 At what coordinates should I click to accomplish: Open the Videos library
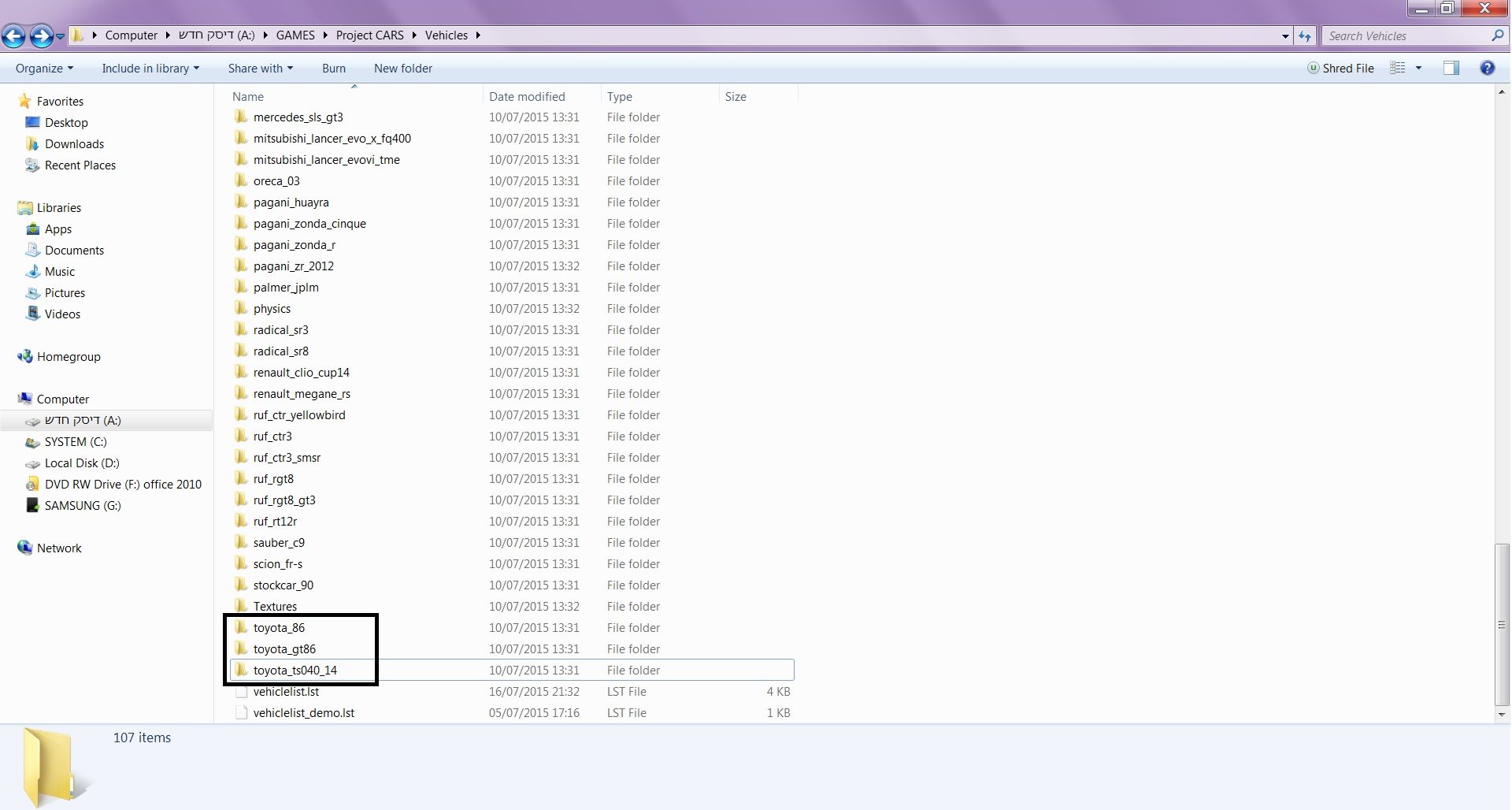(x=62, y=314)
